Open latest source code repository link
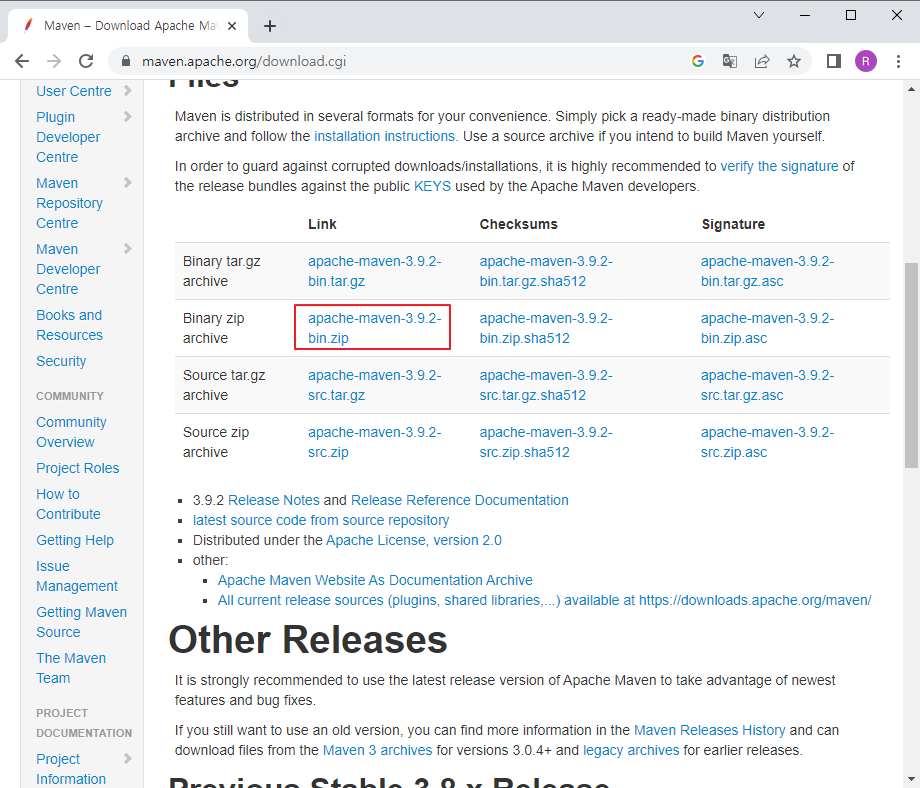920x788 pixels. pos(321,520)
